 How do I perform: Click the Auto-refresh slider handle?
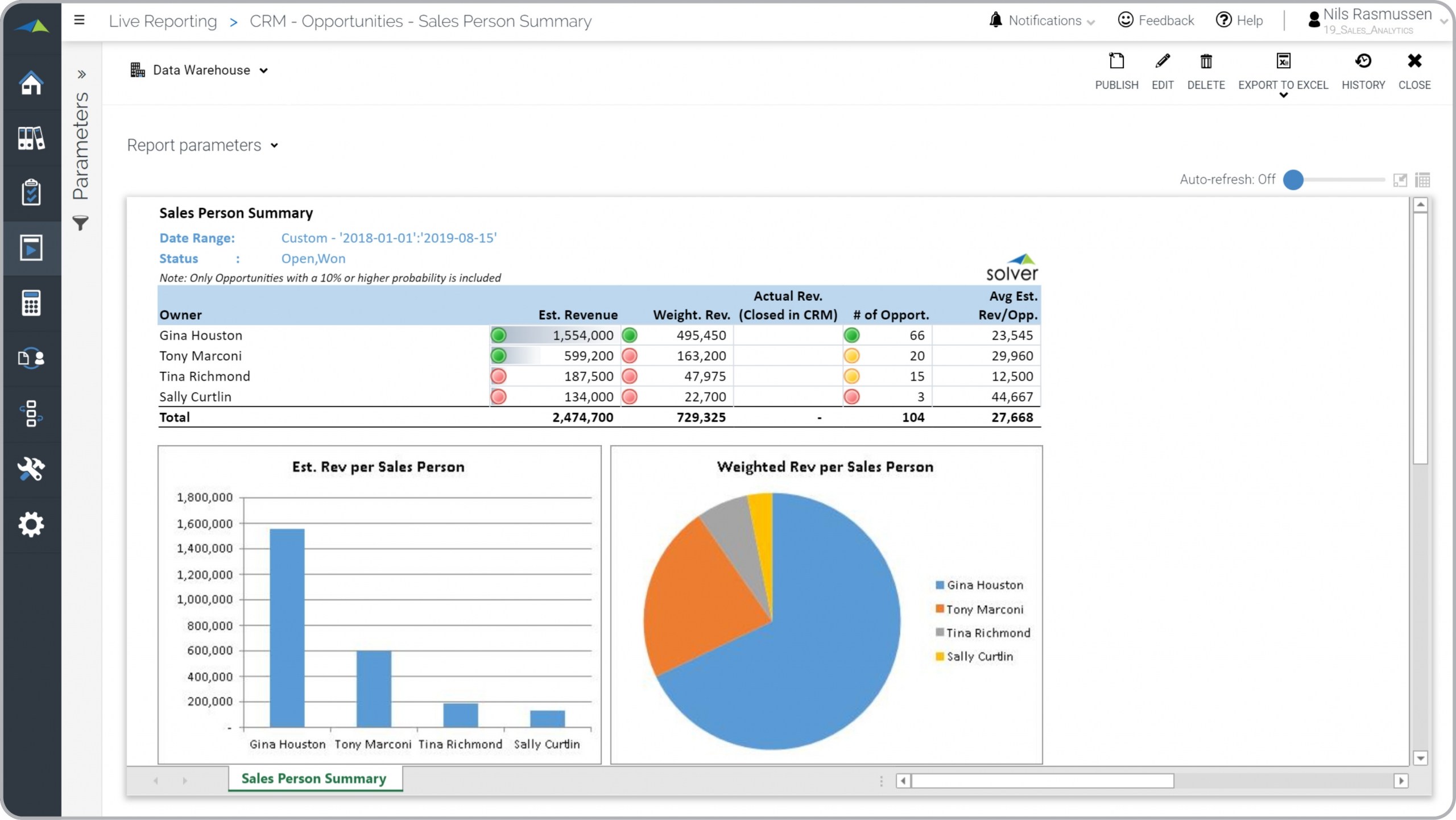click(1293, 180)
